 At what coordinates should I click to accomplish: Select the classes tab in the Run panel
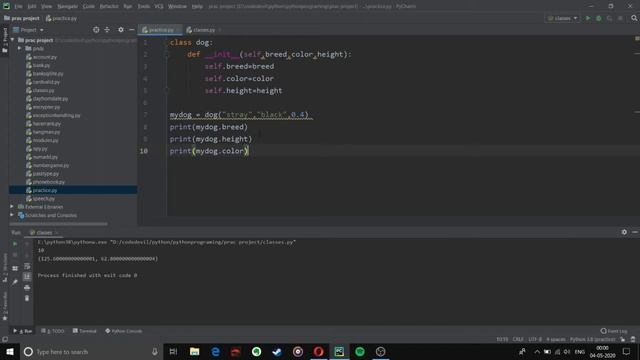click(x=44, y=233)
